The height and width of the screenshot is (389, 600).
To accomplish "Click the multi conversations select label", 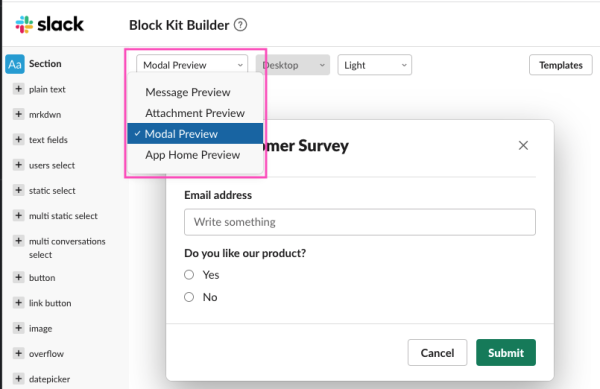I will click(67, 248).
